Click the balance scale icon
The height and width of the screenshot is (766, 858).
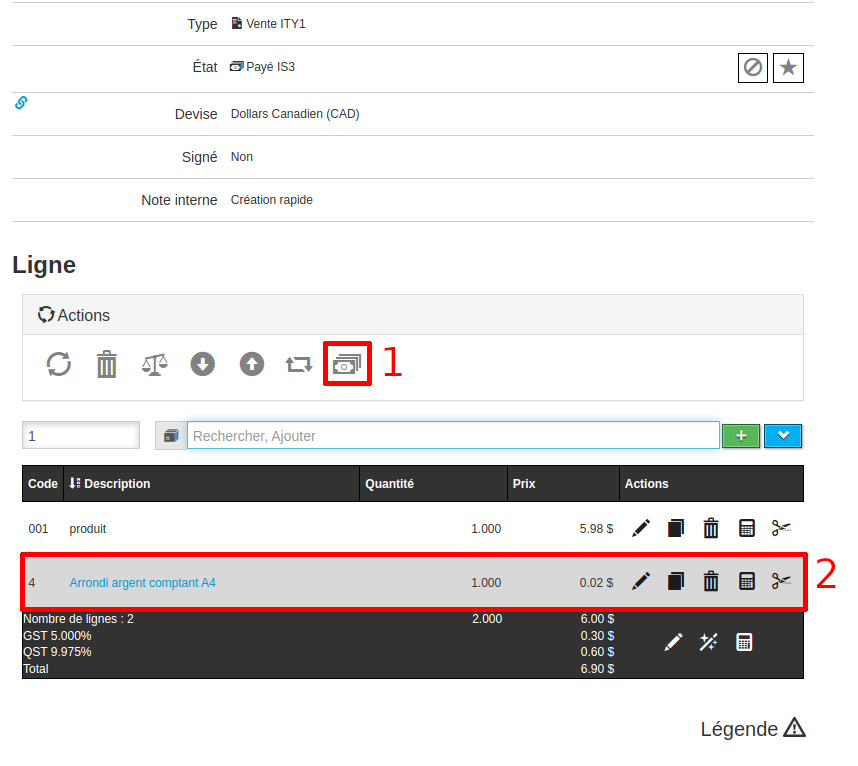pos(155,364)
